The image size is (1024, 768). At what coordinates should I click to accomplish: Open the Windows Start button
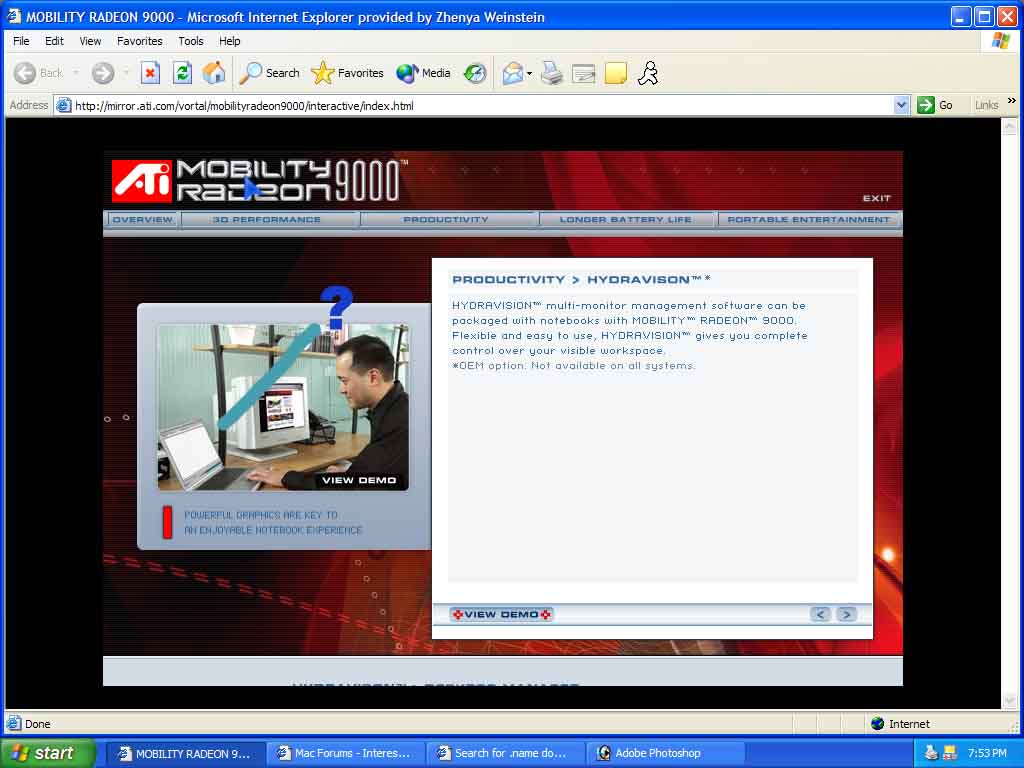[48, 753]
